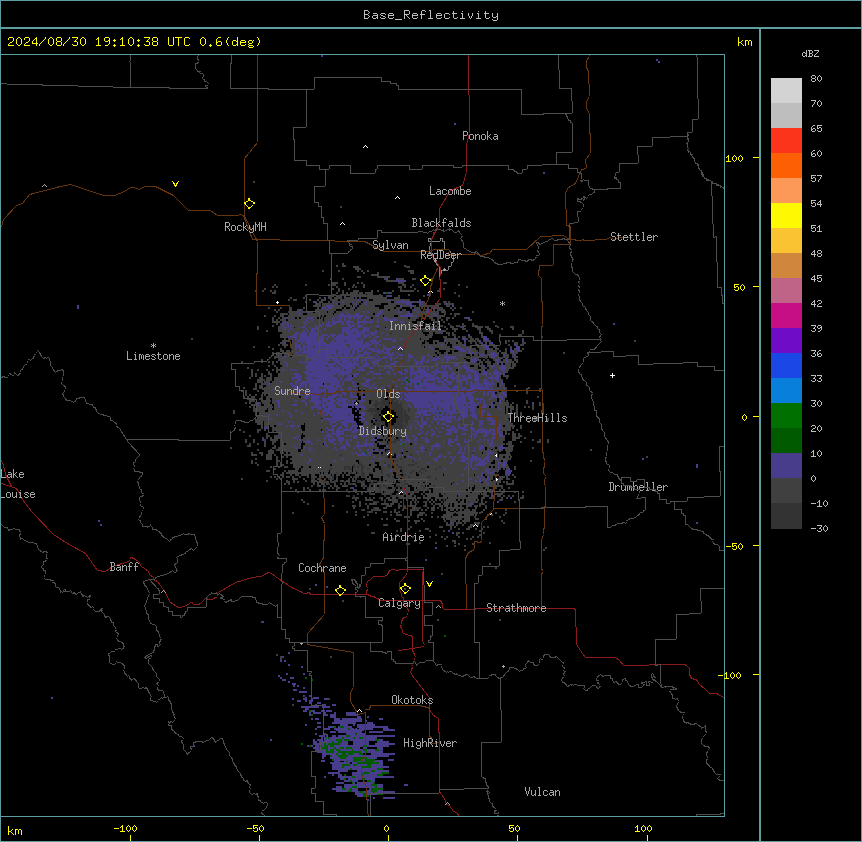The height and width of the screenshot is (842, 862).
Task: Click the Limestone label
Action: click(153, 356)
